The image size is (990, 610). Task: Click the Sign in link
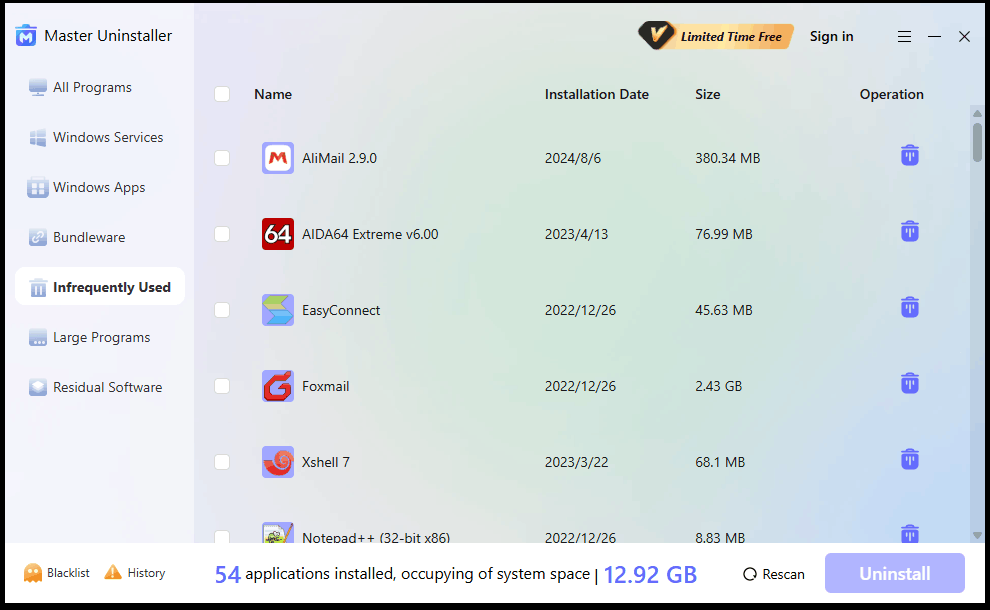pos(831,36)
